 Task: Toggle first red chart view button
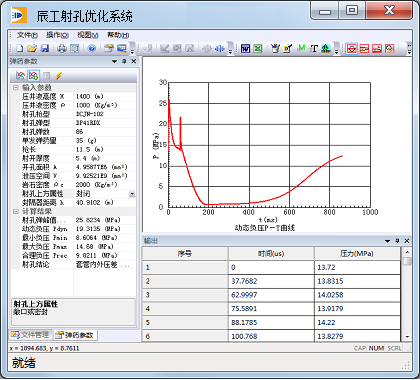[x=351, y=49]
